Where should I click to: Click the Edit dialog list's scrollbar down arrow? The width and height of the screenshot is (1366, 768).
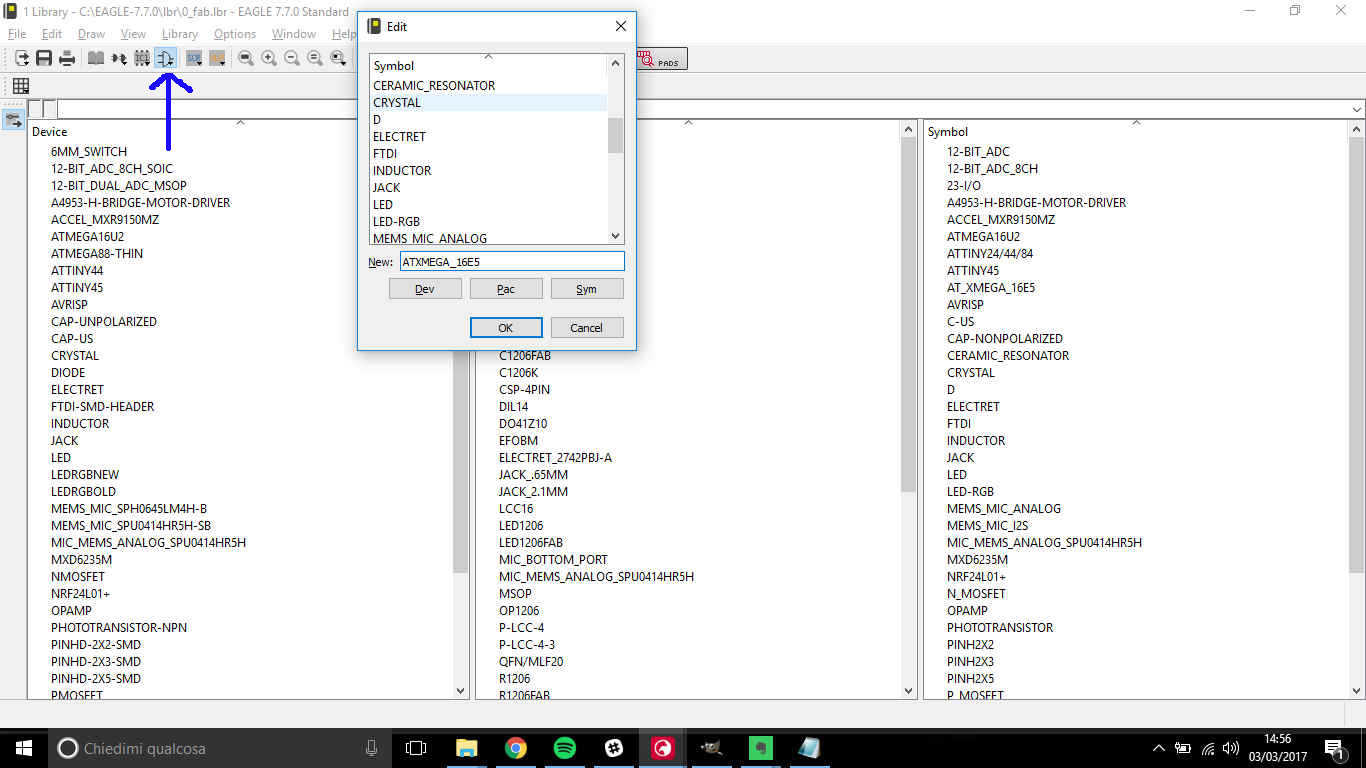[x=616, y=236]
